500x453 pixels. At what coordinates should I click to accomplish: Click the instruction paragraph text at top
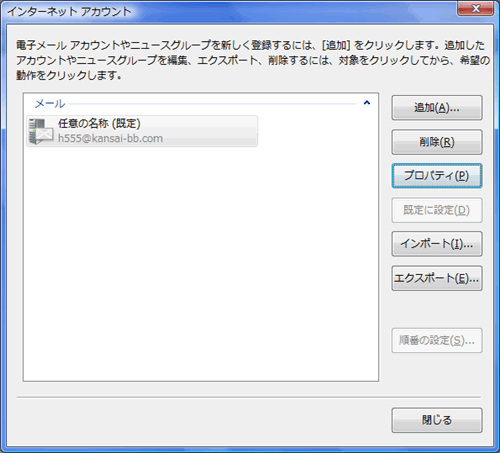[x=253, y=60]
